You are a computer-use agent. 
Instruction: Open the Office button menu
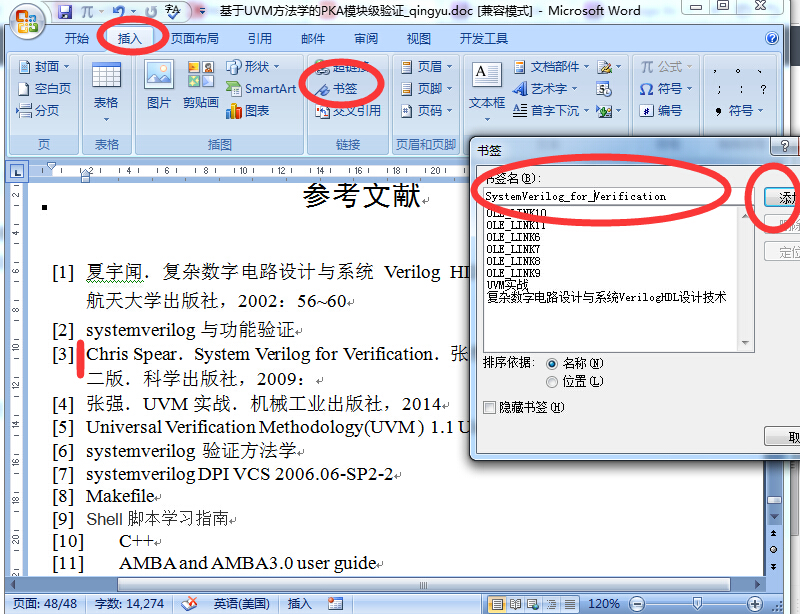(x=27, y=22)
